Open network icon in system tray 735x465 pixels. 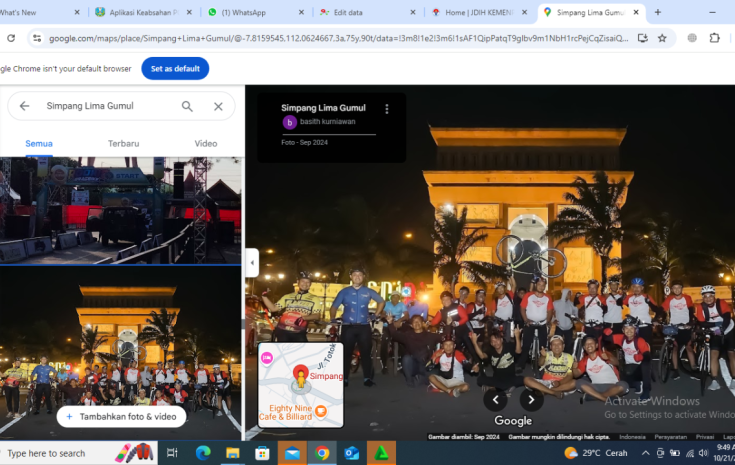690,453
